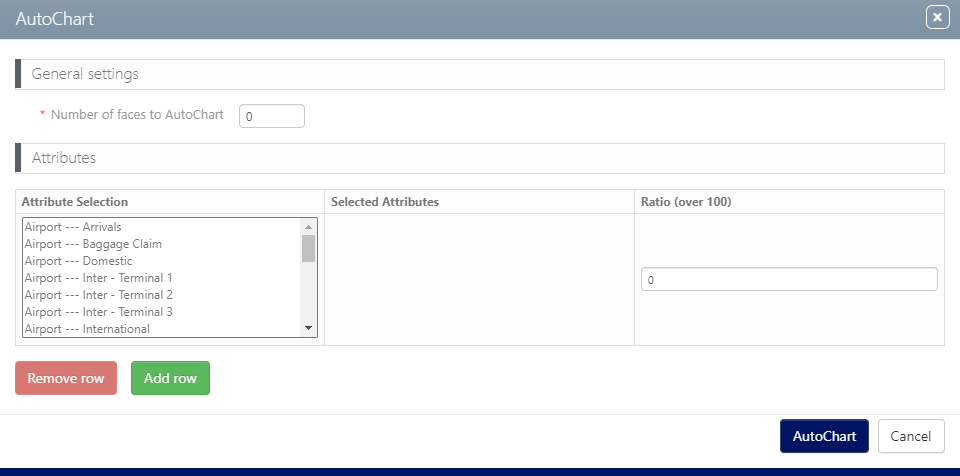Click the attribute list scroll up arrow

(308, 226)
